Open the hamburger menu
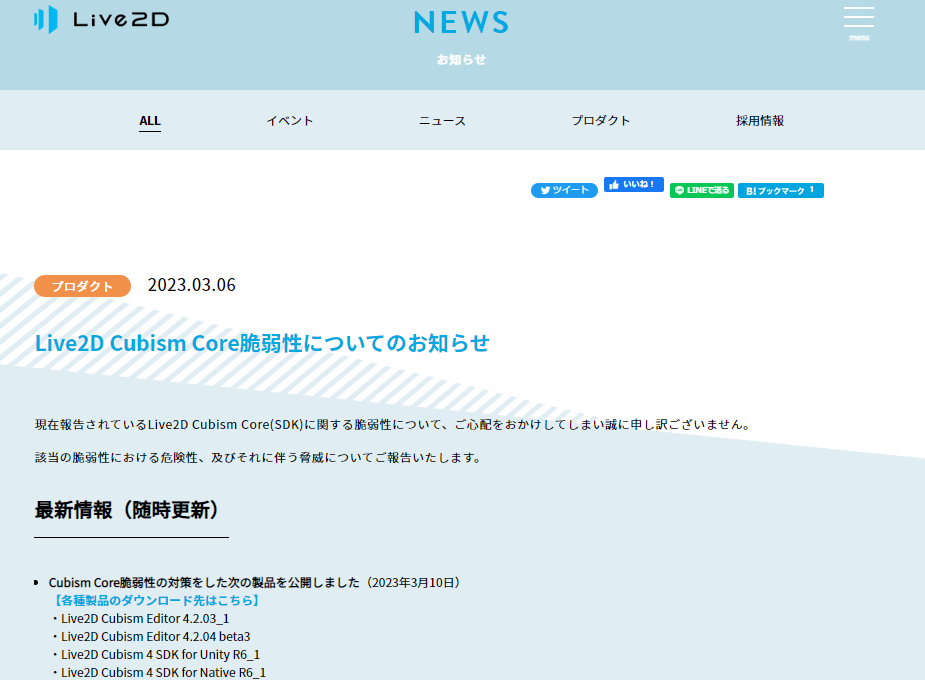Image resolution: width=925 pixels, height=680 pixels. (858, 18)
